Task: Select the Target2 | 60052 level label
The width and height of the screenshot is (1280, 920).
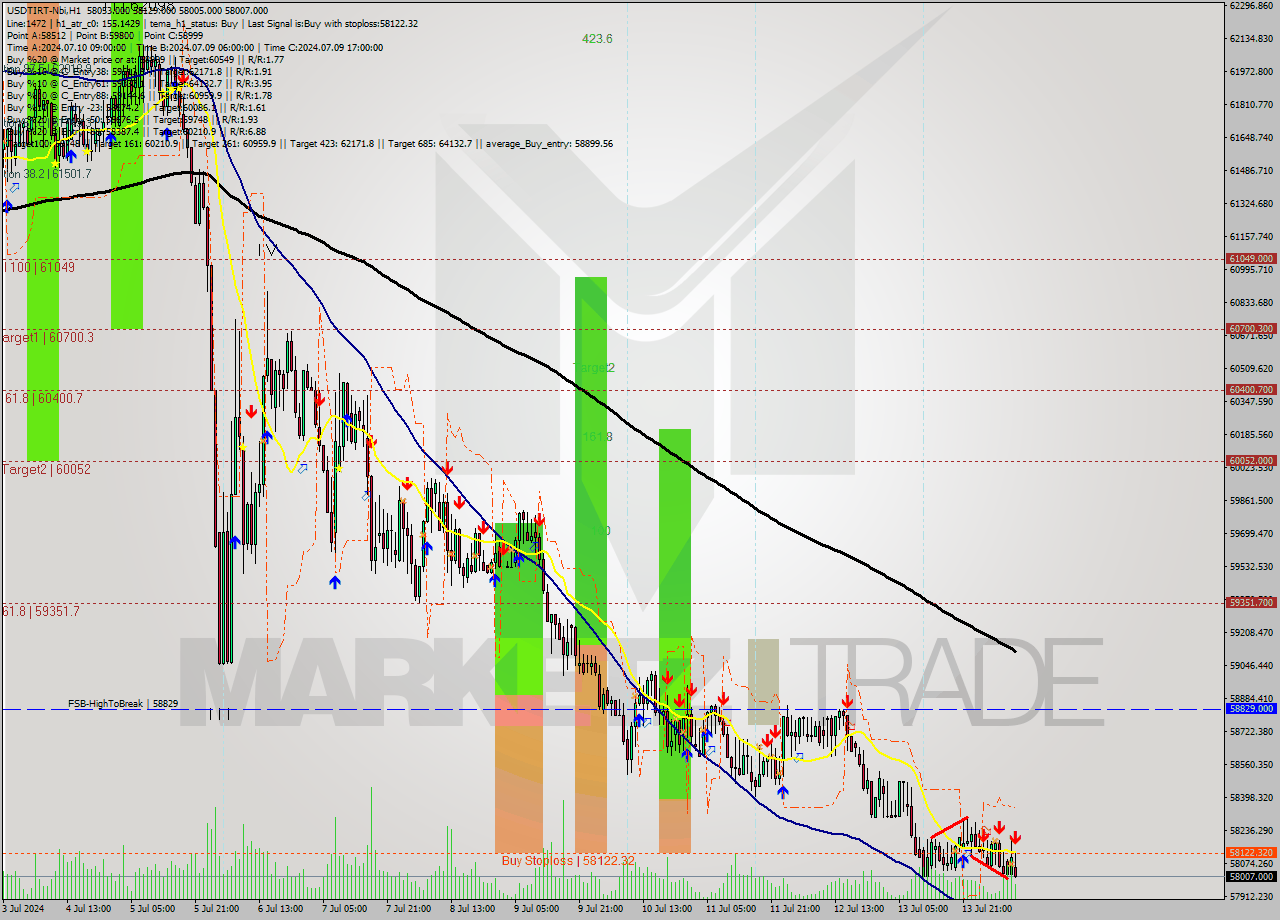Action: tap(47, 469)
